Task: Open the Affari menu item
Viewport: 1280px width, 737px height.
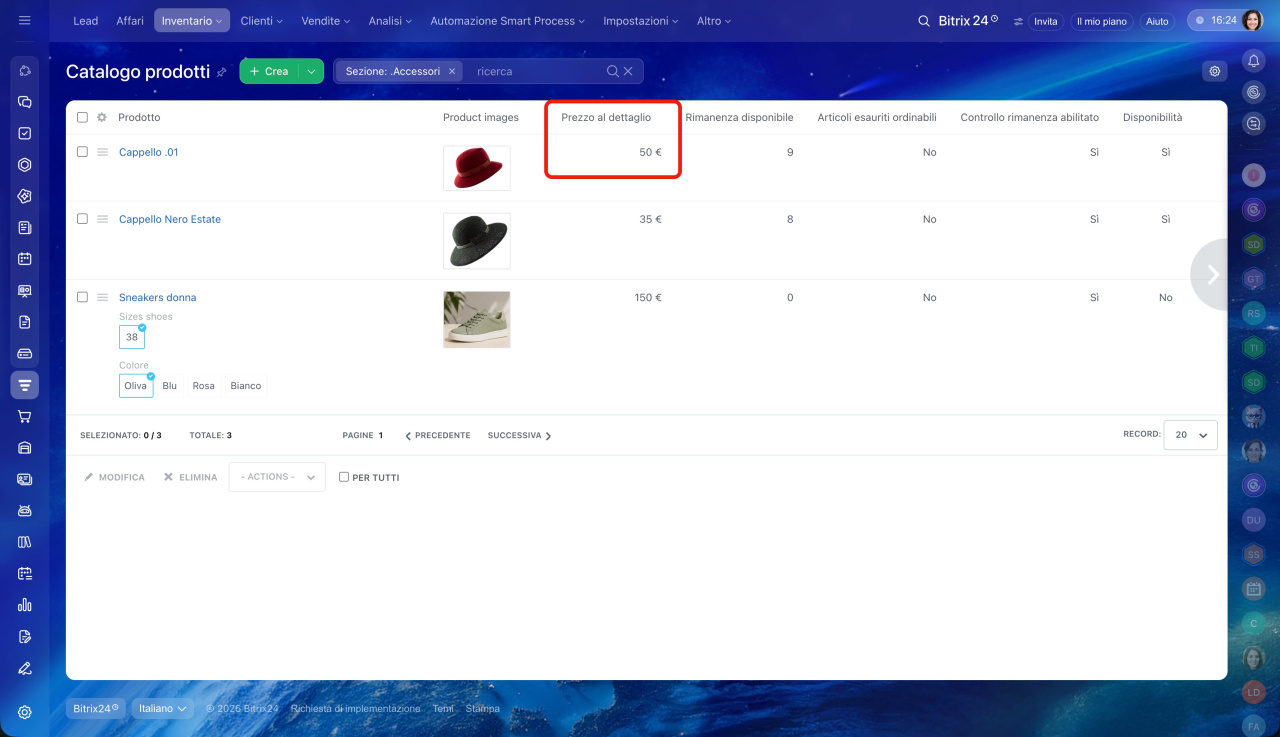Action: pos(130,21)
